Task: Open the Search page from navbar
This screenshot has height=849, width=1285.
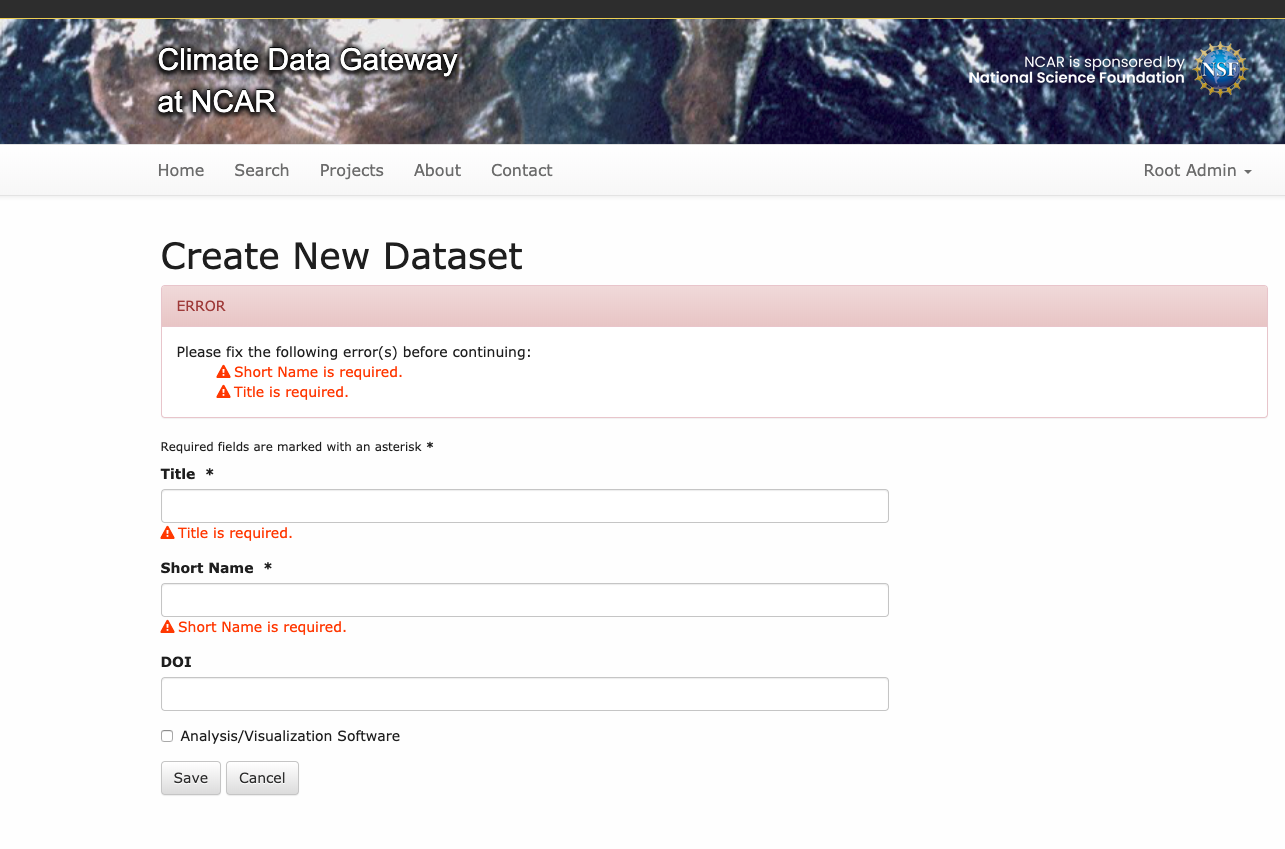Action: point(262,170)
